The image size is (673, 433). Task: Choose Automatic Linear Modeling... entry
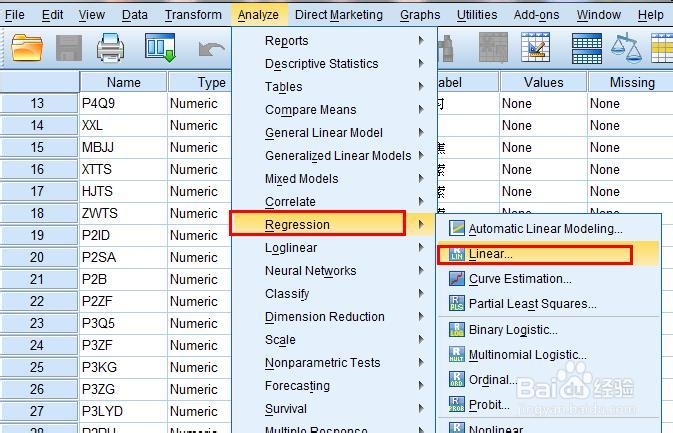point(545,229)
